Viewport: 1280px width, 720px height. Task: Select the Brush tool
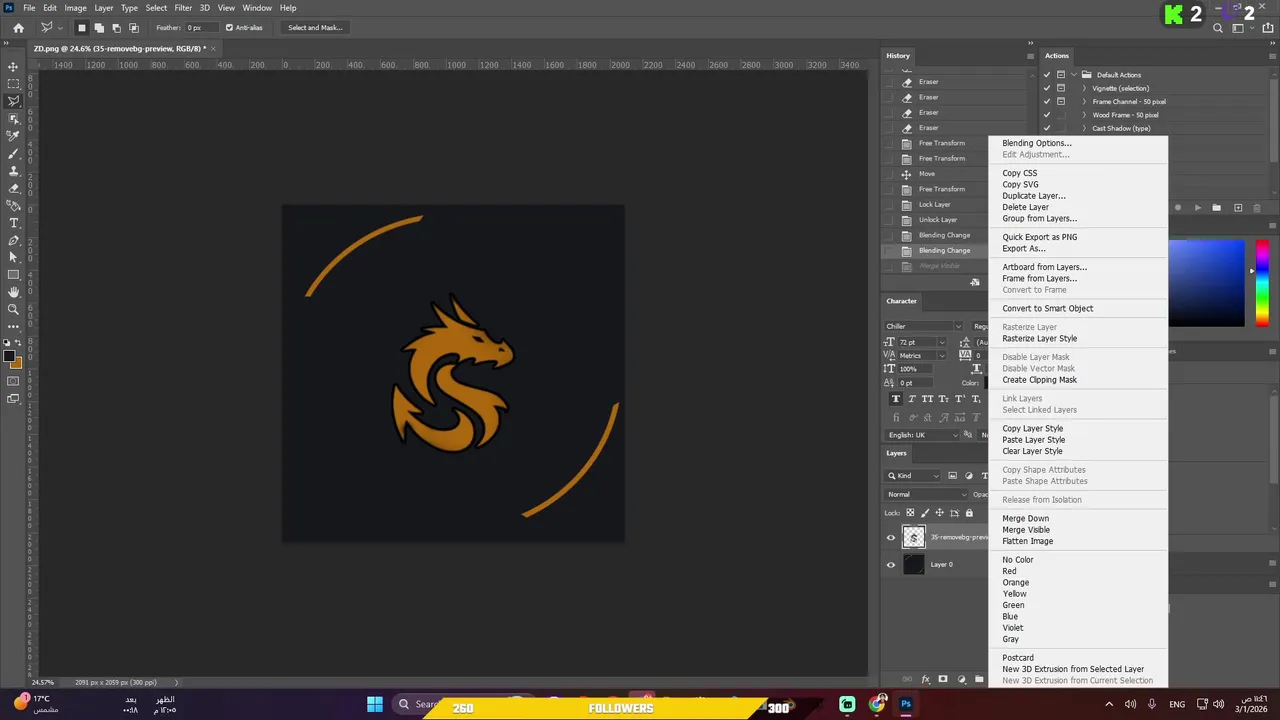pyautogui.click(x=13, y=153)
